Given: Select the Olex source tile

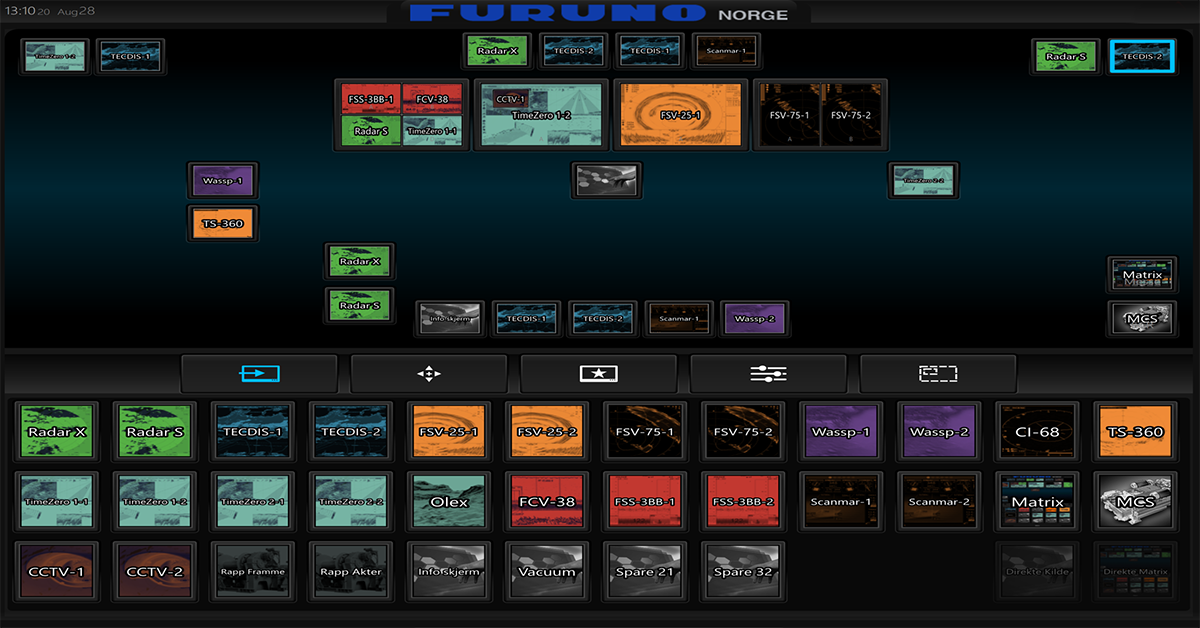Looking at the screenshot, I should click(x=449, y=501).
